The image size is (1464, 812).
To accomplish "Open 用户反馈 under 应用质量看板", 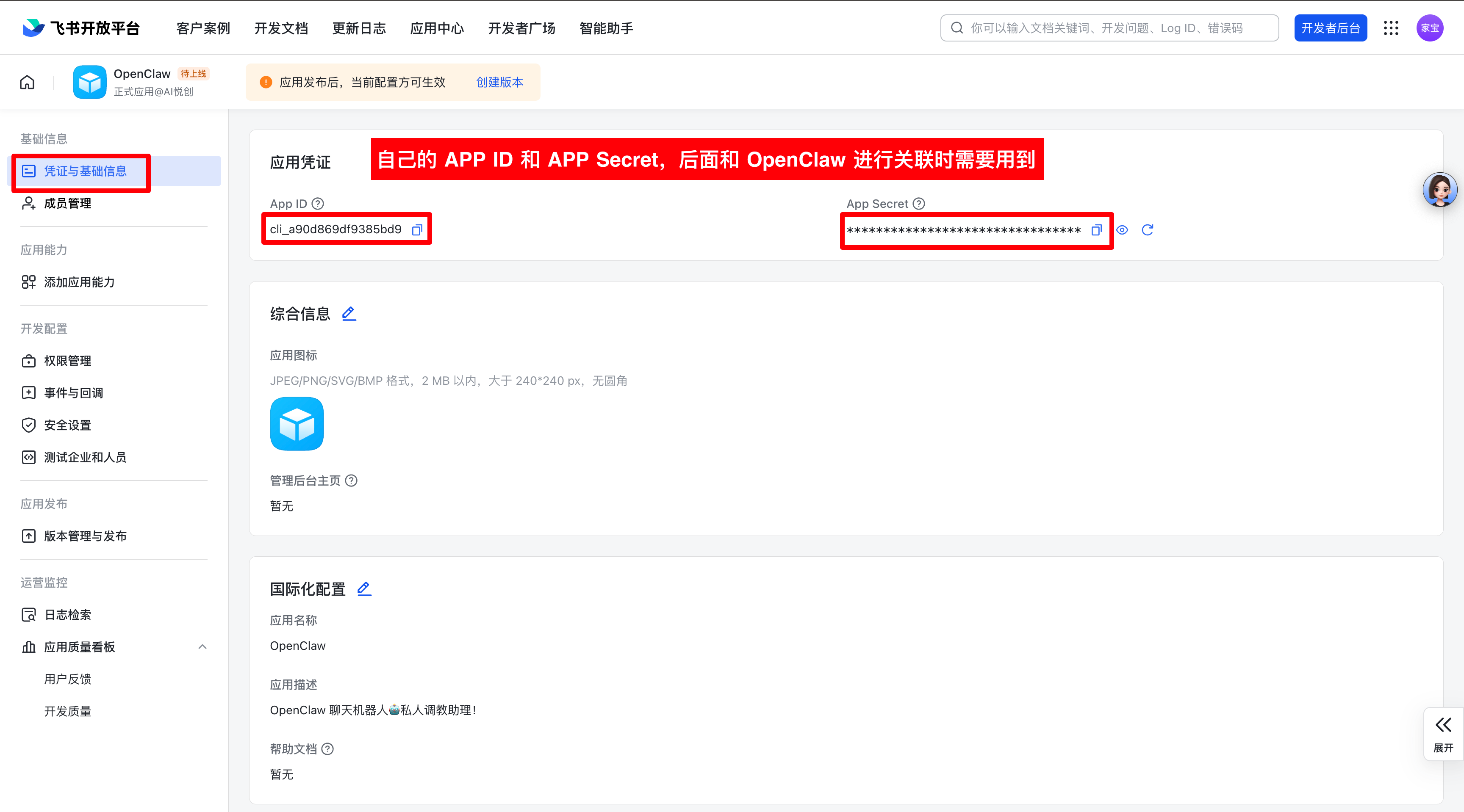I will tap(68, 679).
